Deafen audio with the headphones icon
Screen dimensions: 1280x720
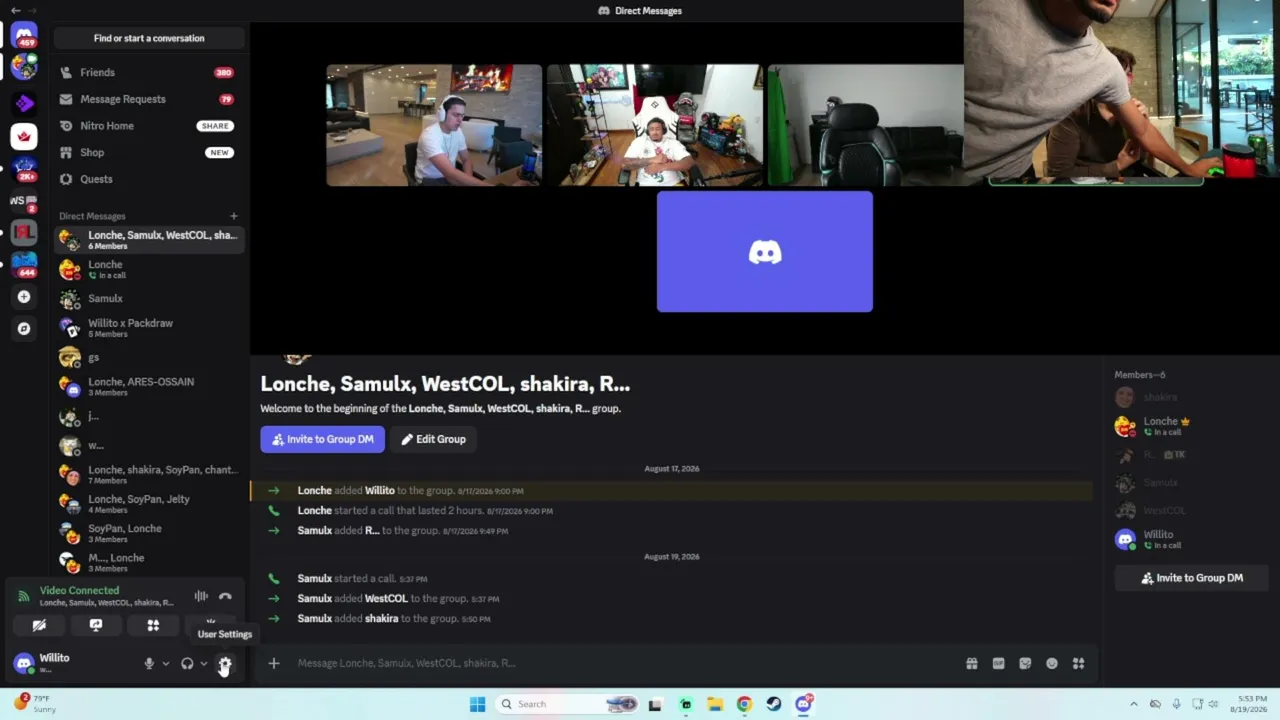click(187, 664)
